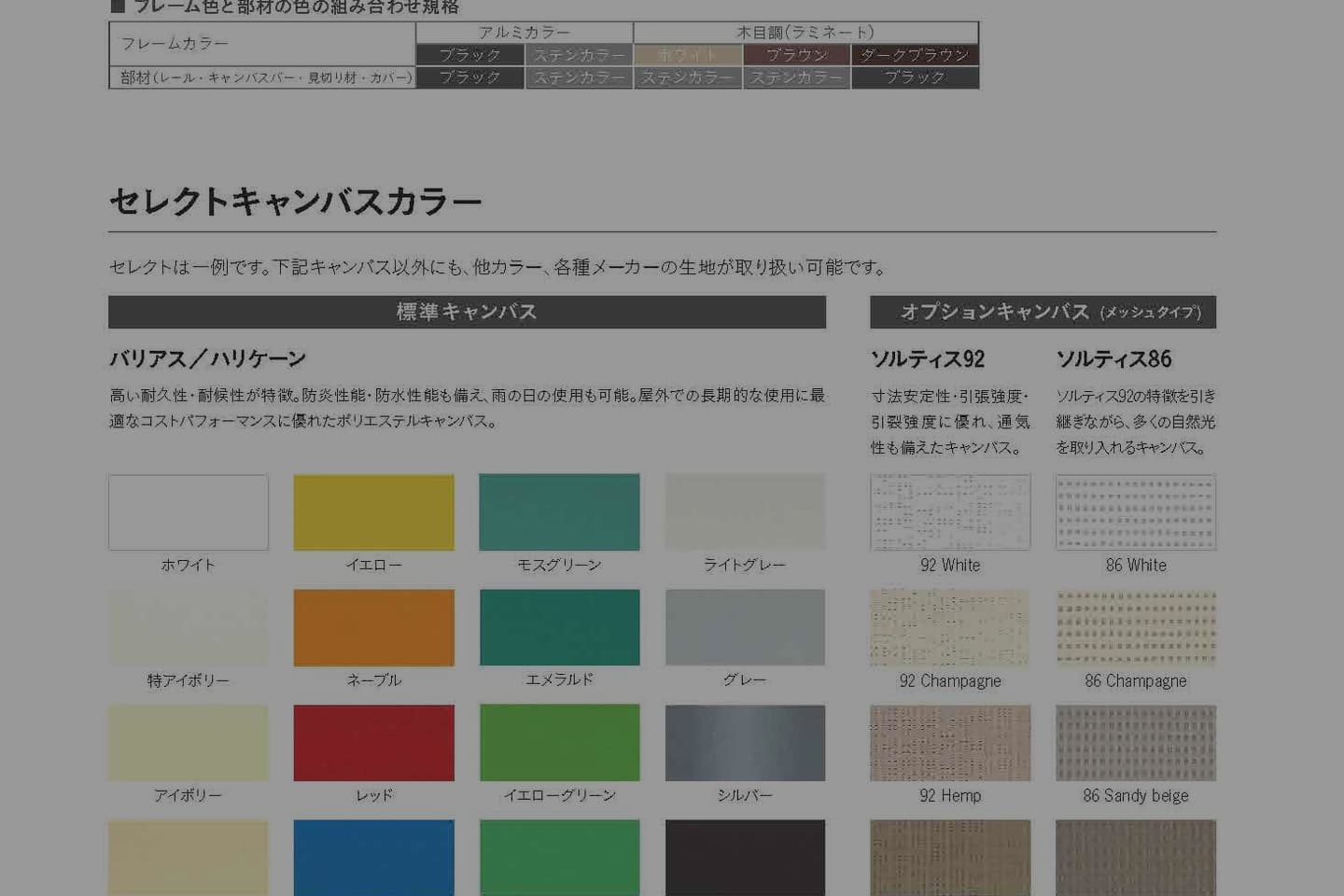Select the ライトグレー canvas color swatch

click(745, 511)
